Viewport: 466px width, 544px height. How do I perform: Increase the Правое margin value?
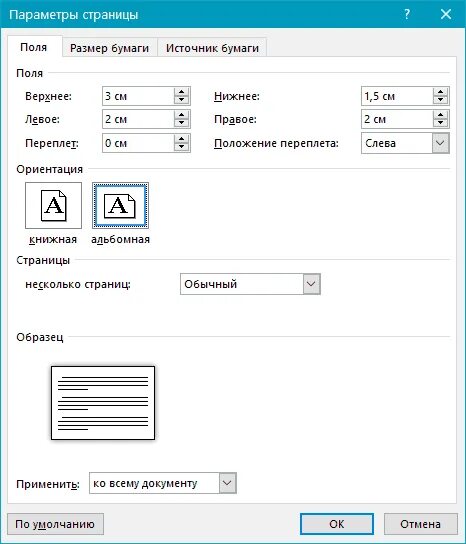click(x=440, y=115)
